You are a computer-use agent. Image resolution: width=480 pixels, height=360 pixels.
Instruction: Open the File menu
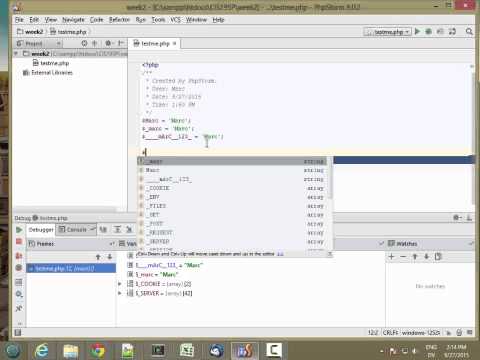[x=19, y=20]
